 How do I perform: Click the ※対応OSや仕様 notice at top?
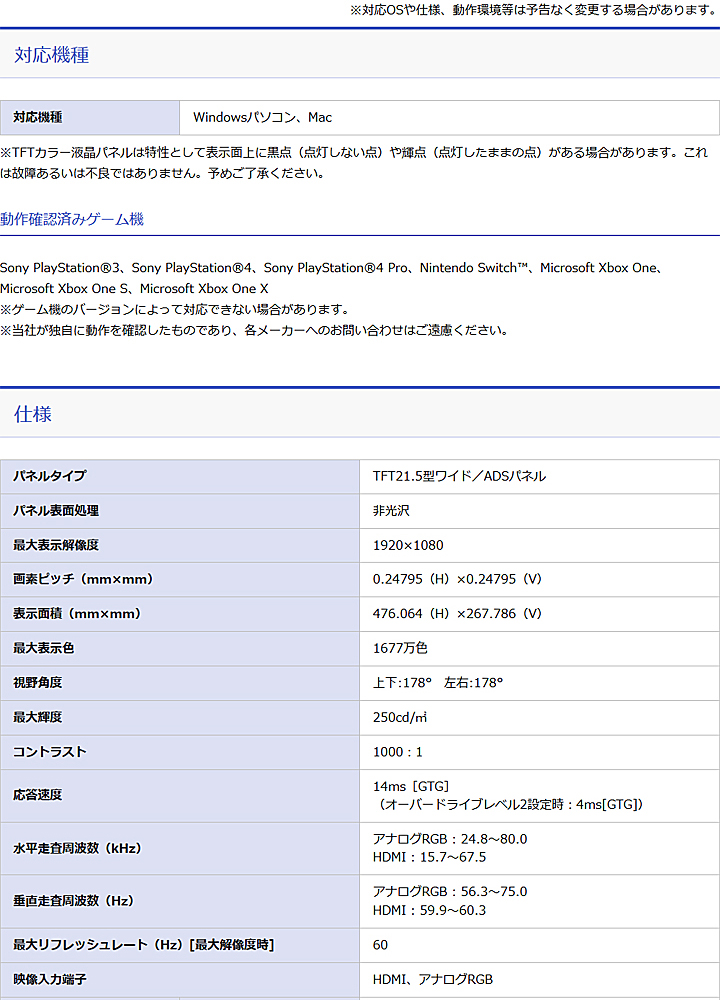pyautogui.click(x=534, y=10)
